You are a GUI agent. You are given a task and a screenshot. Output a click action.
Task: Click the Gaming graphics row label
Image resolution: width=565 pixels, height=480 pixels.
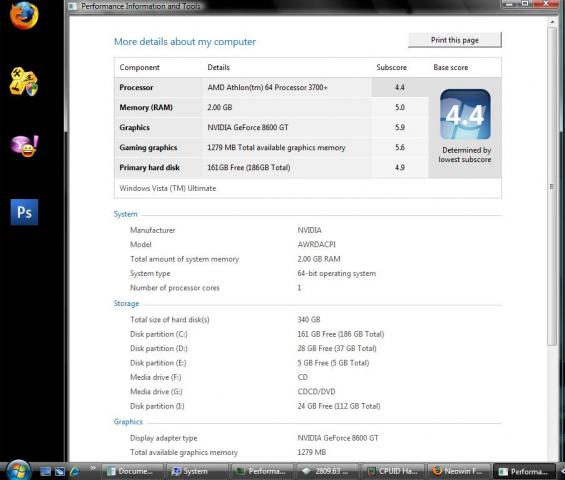148,147
